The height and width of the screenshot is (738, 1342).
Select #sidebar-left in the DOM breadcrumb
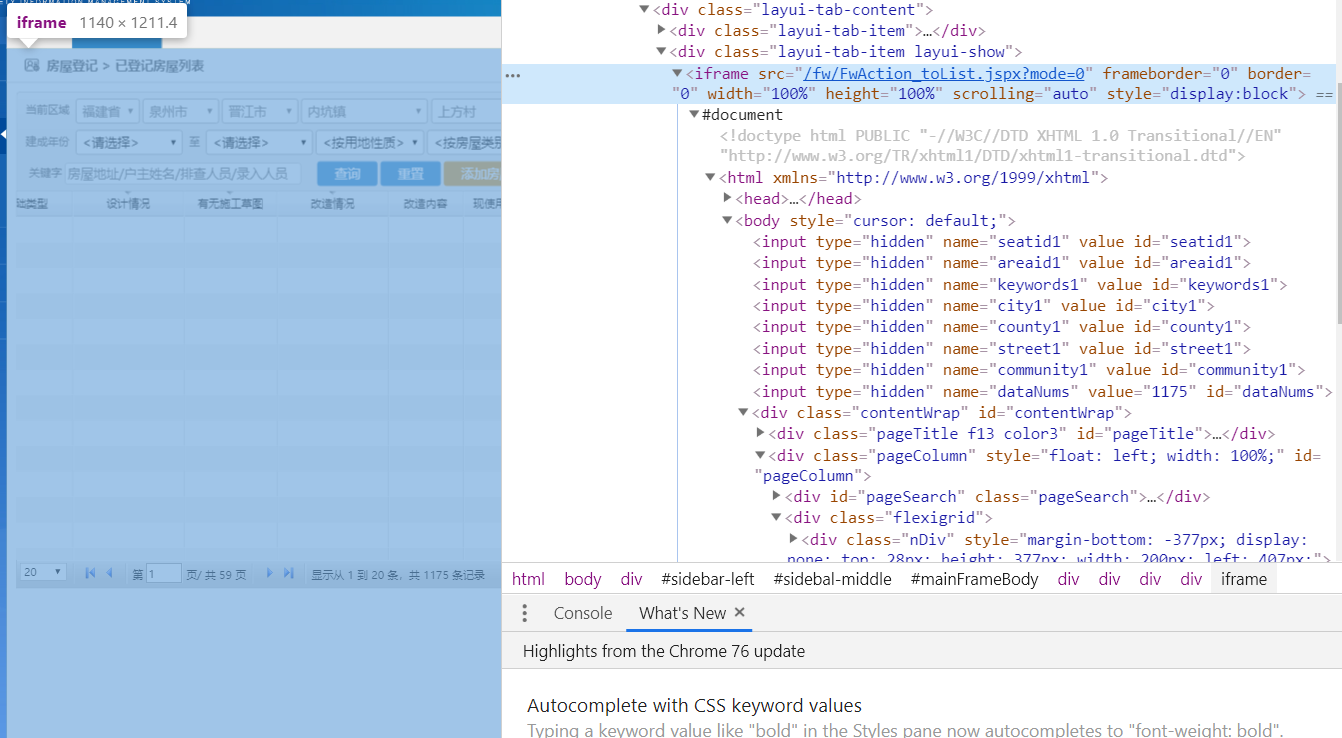pos(708,579)
